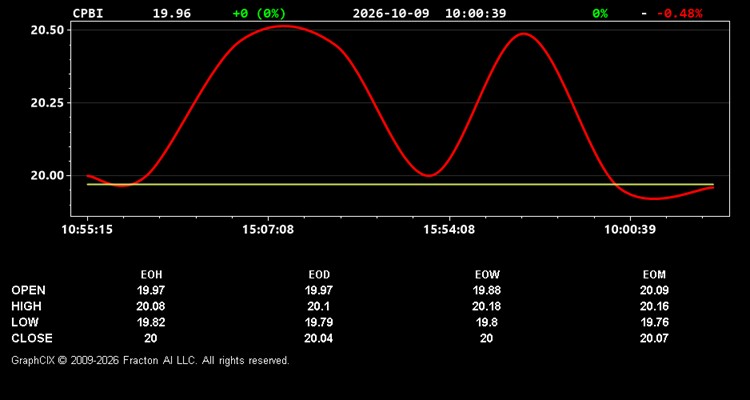The image size is (750, 400).
Task: Select the 15:54:08 x-axis time label
Action: (449, 230)
